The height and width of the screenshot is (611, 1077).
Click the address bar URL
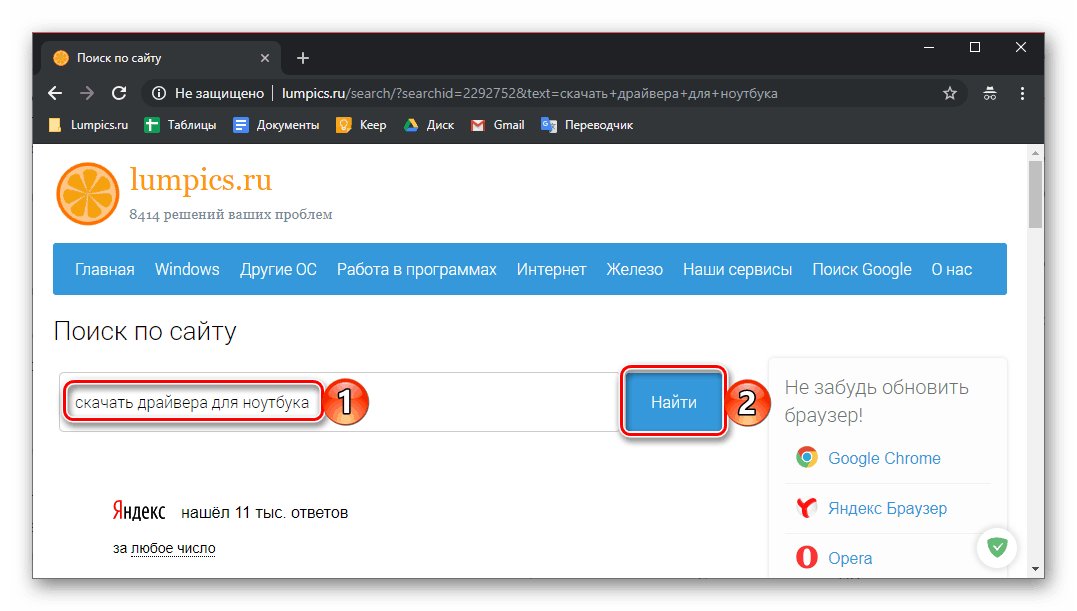pos(530,93)
